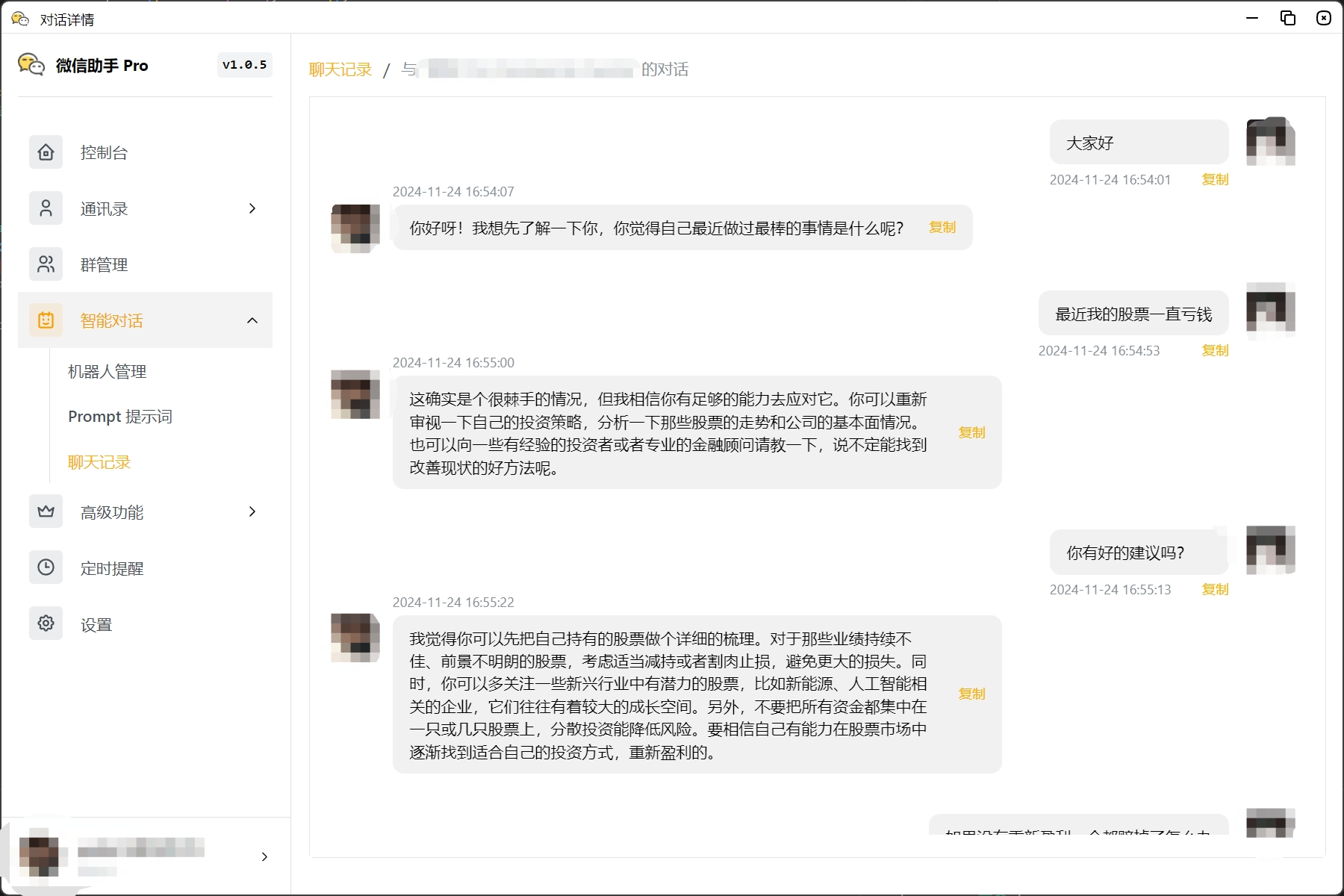Click the 定时提醒 timer reminder icon
This screenshot has width=1344, height=896.
point(46,567)
